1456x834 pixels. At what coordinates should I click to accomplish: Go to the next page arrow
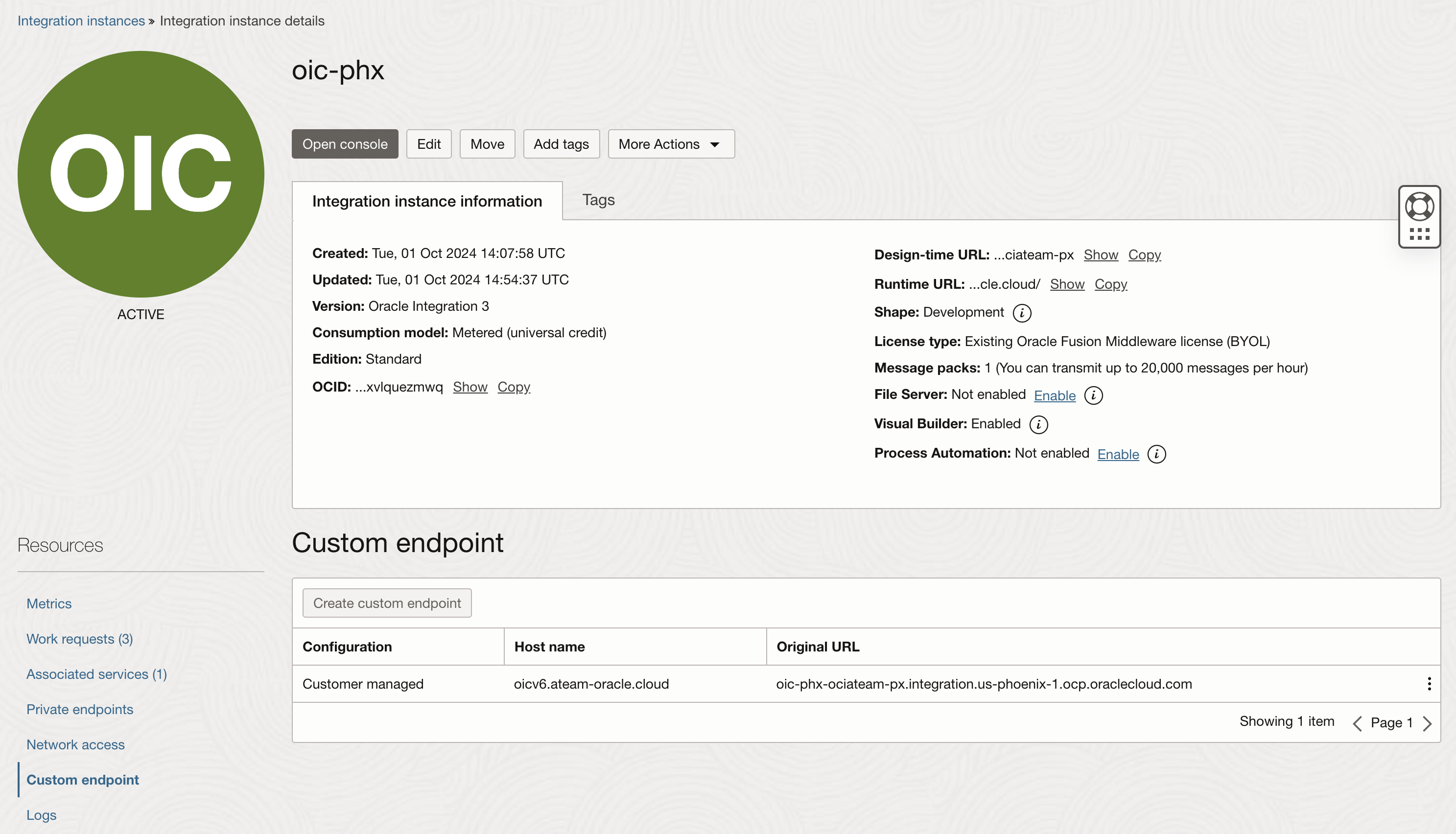pos(1428,723)
